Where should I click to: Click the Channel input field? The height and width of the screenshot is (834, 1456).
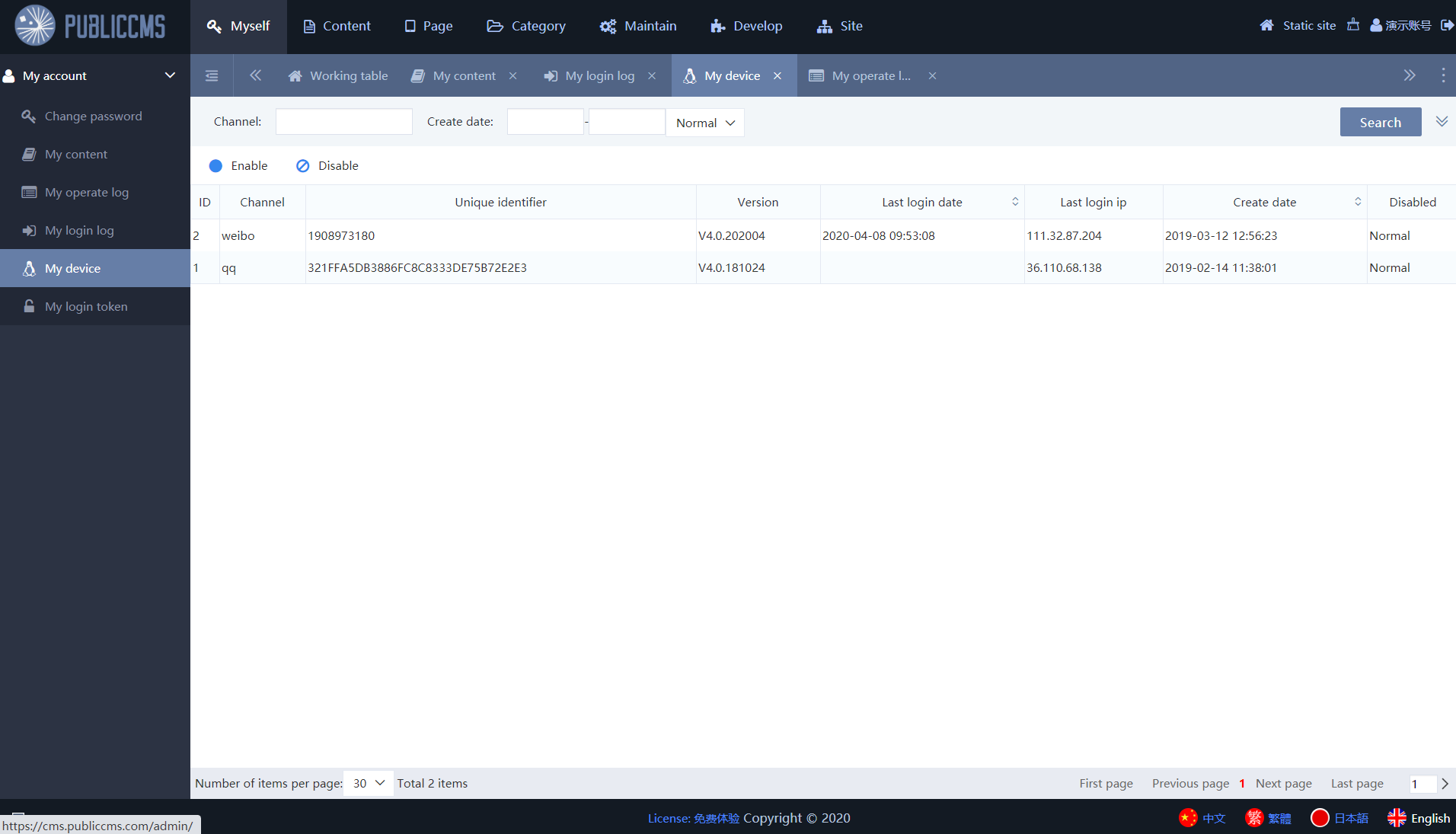343,121
